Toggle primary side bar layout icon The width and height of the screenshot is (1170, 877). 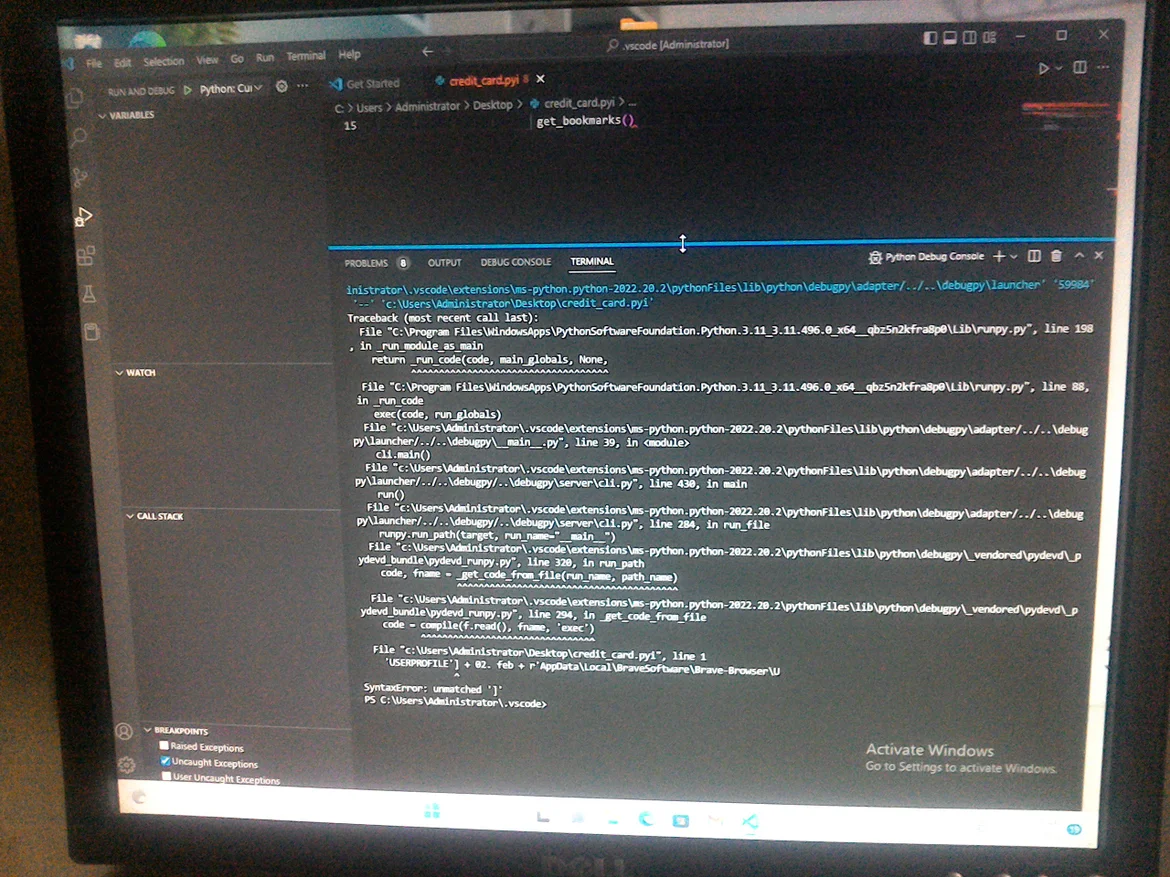[x=930, y=38]
